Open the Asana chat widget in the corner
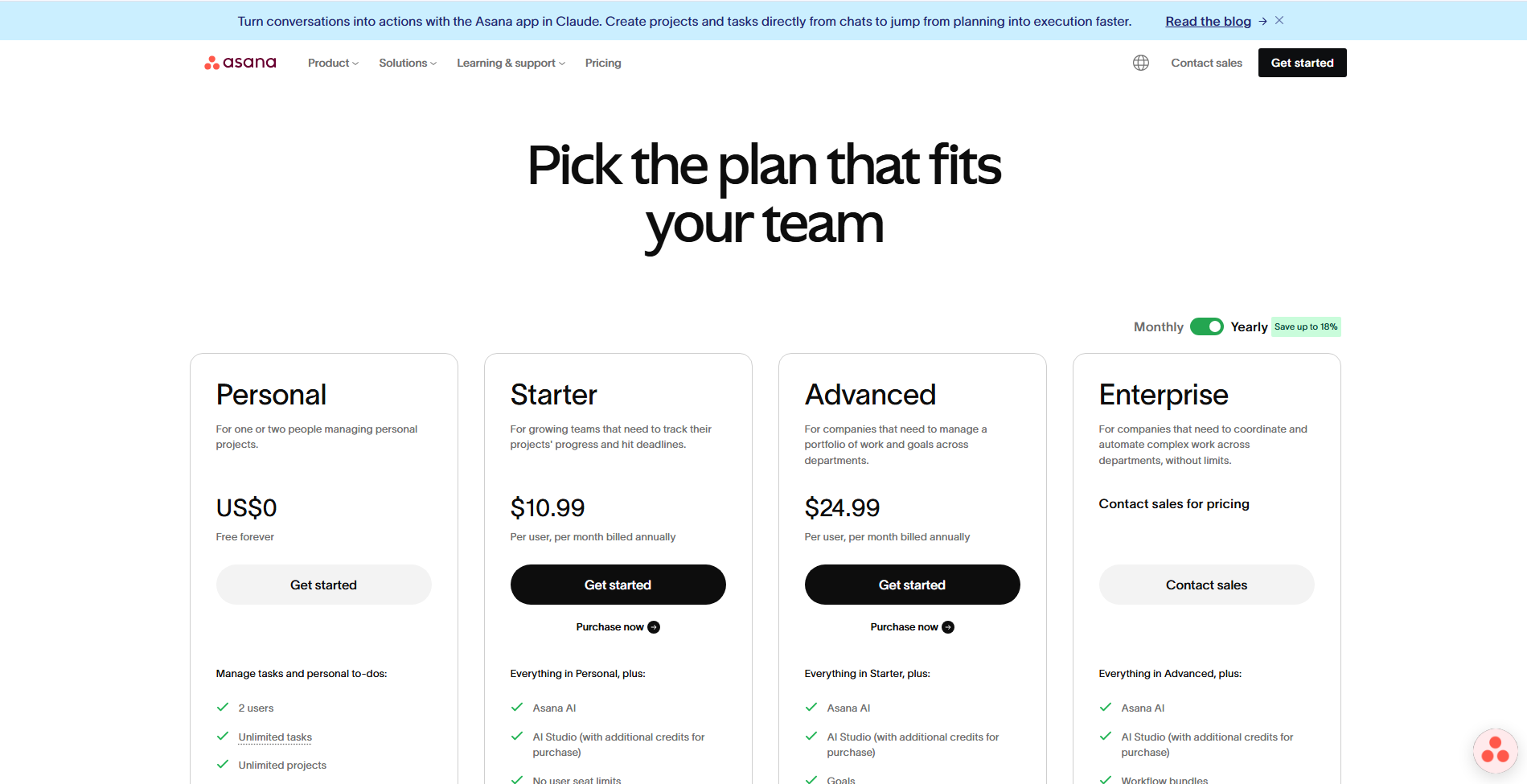Viewport: 1527px width, 784px height. point(1494,750)
